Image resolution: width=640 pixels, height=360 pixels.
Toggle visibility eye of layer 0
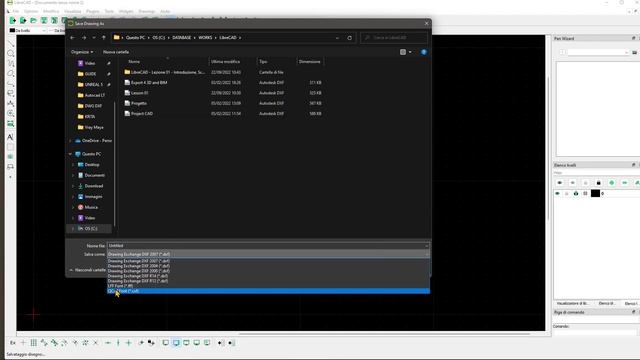pyautogui.click(x=558, y=193)
